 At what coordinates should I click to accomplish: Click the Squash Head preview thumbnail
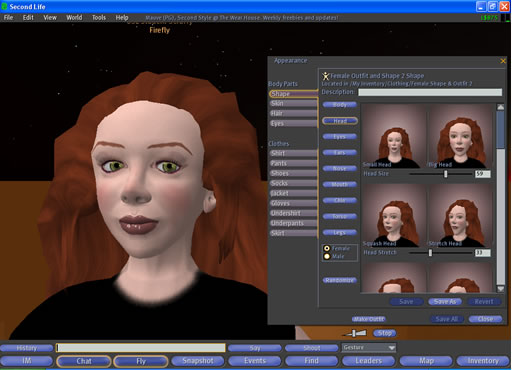(394, 215)
